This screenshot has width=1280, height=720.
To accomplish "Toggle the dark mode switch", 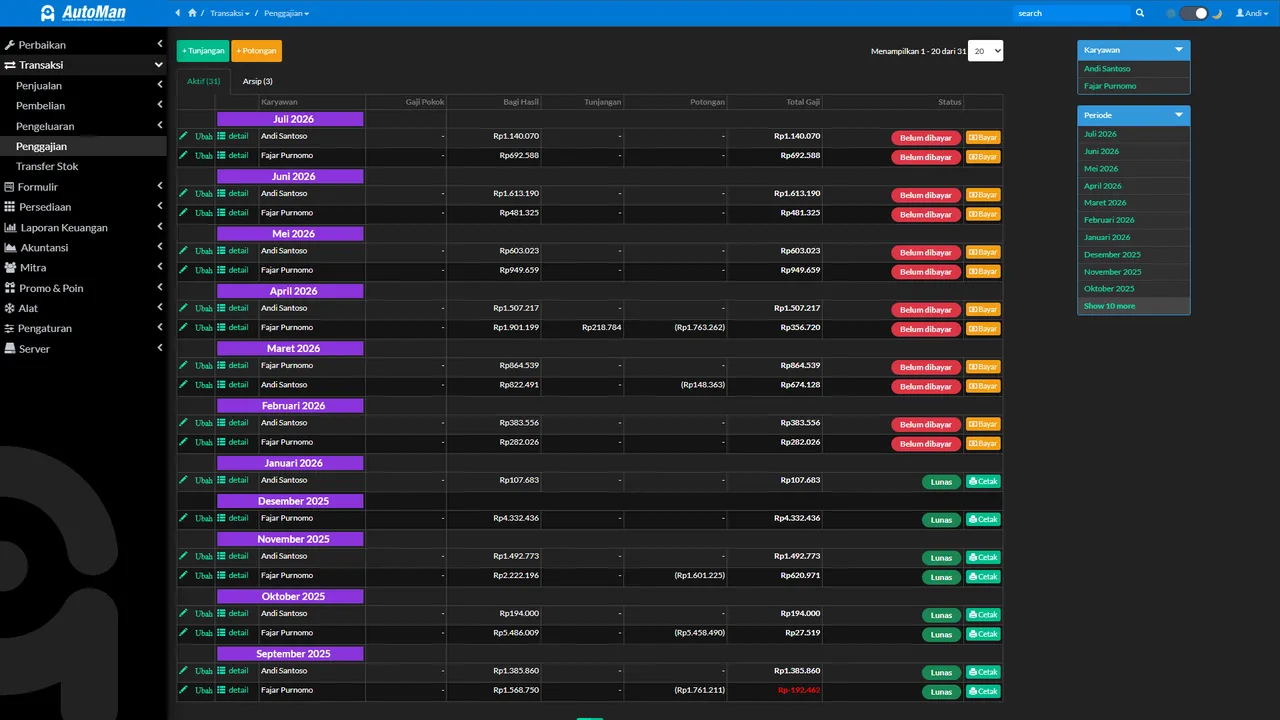I will coord(1194,13).
